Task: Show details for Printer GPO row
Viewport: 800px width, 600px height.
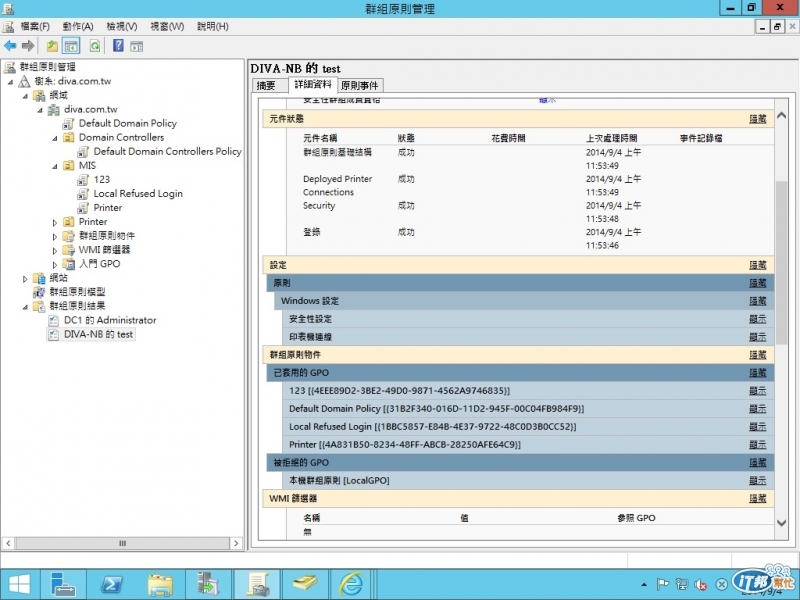Action: [x=758, y=444]
